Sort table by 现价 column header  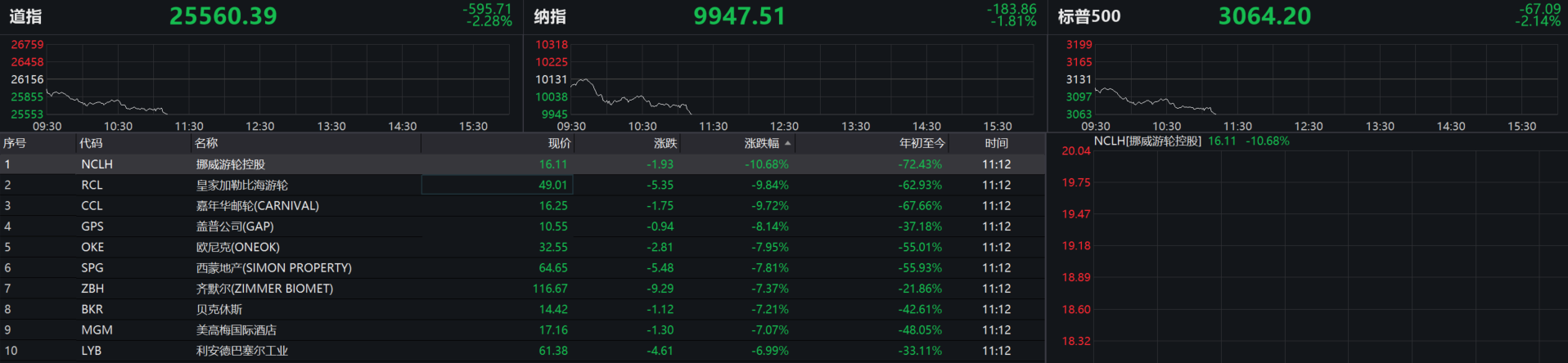(x=560, y=143)
